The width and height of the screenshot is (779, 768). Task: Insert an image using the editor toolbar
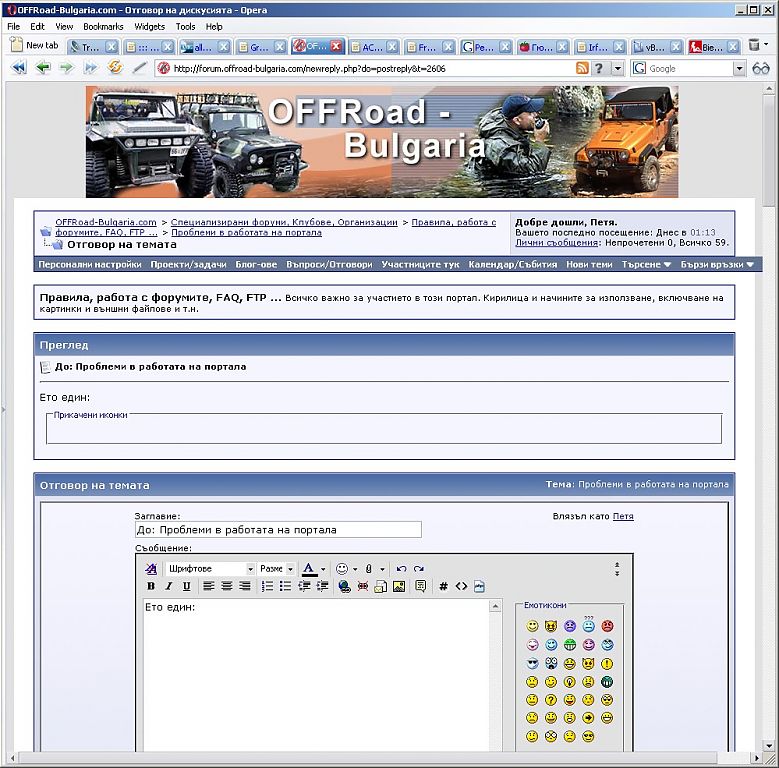[x=399, y=586]
